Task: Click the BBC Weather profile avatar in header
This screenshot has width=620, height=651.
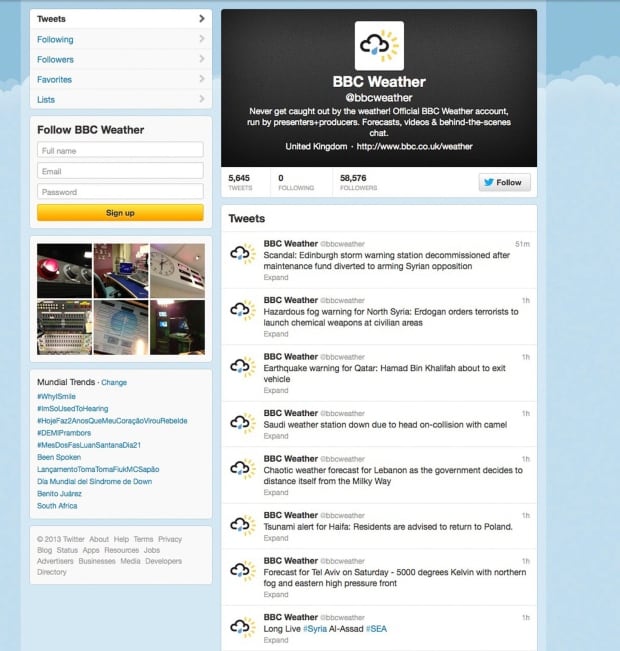Action: point(379,46)
